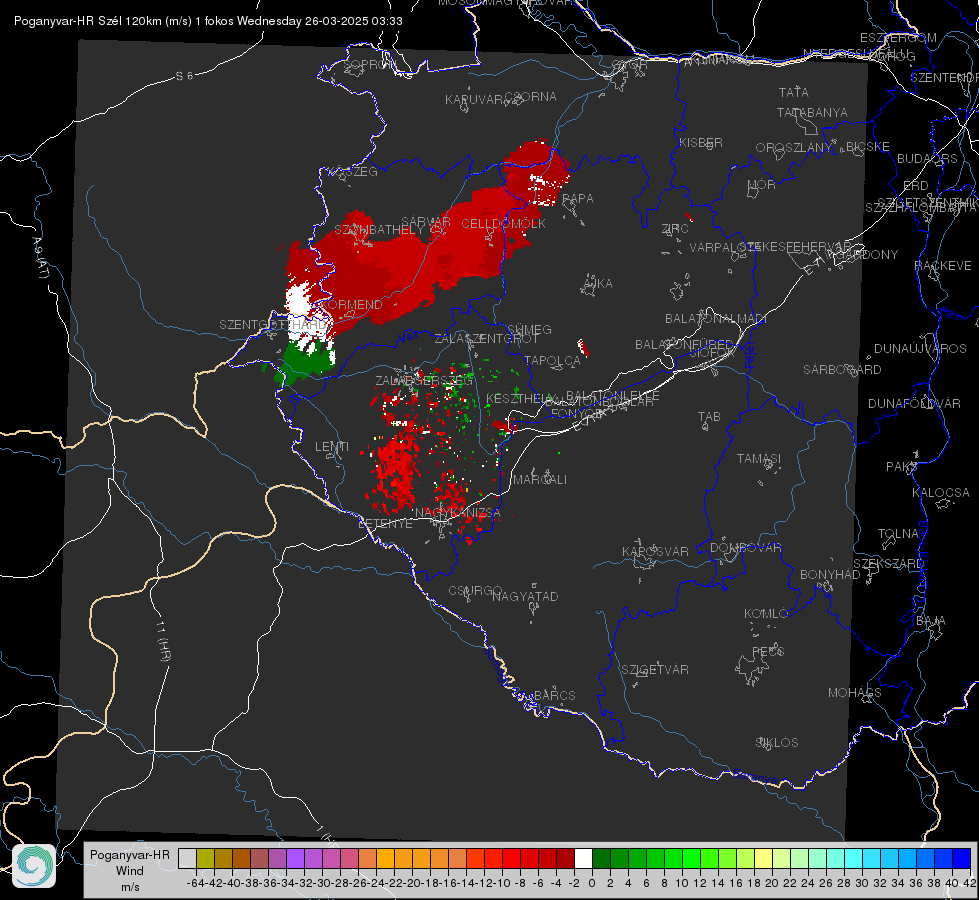This screenshot has height=900, width=979.
Task: Click the PÁPA city label
Action: (x=578, y=199)
